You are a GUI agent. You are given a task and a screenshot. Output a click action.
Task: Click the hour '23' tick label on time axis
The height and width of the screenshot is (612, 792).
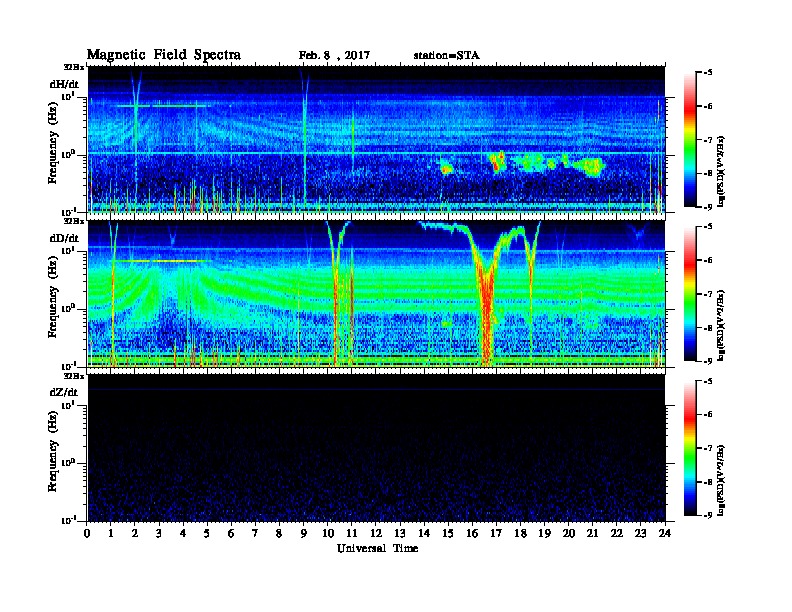click(x=641, y=533)
